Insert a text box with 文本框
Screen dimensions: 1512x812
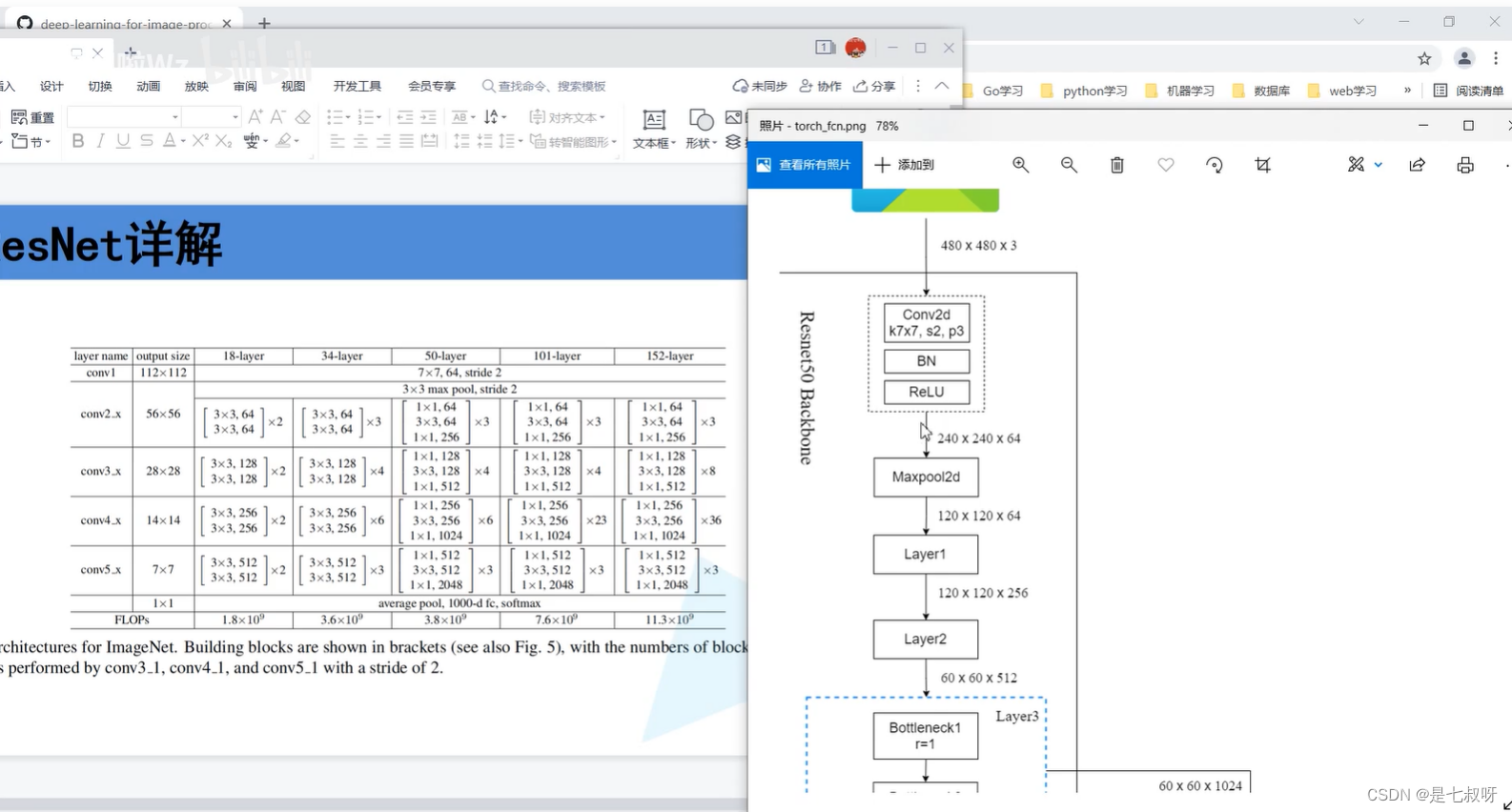[654, 129]
